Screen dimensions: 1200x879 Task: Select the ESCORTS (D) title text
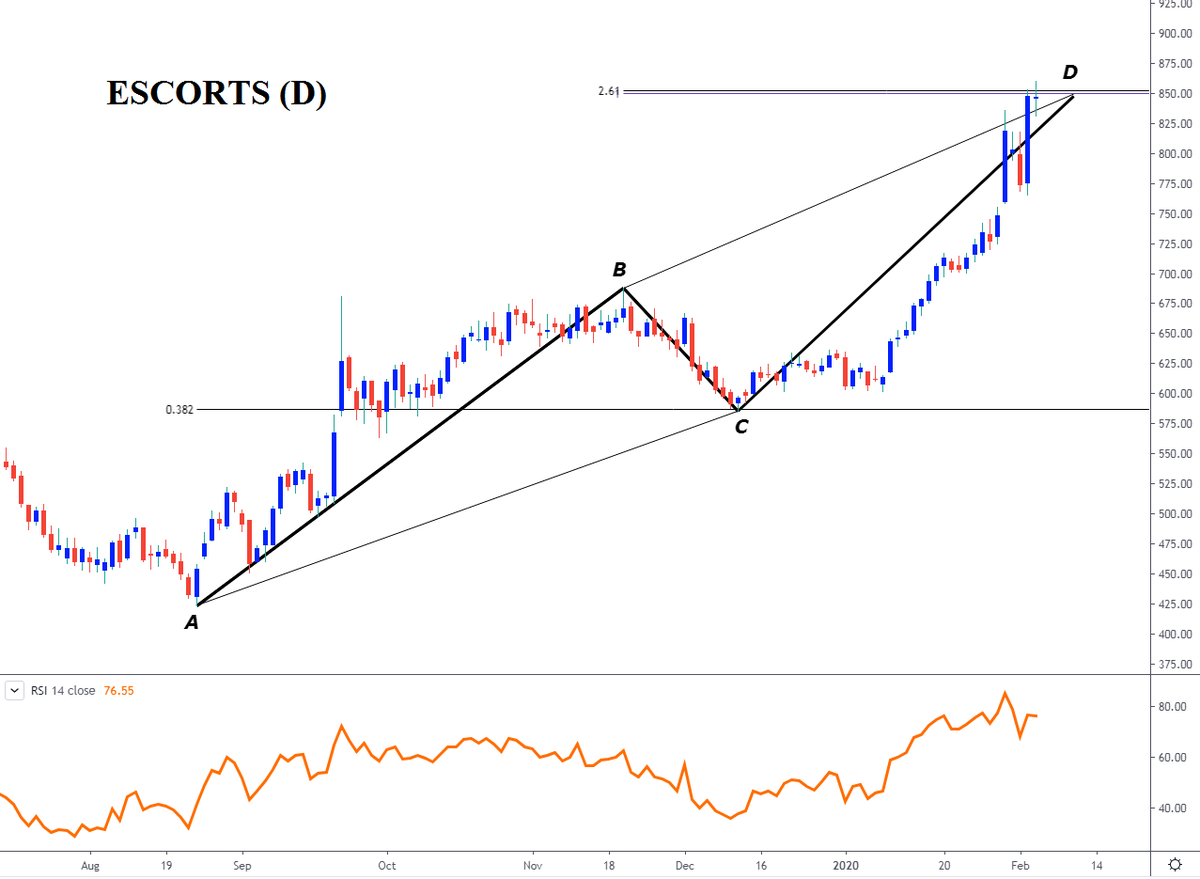click(216, 92)
